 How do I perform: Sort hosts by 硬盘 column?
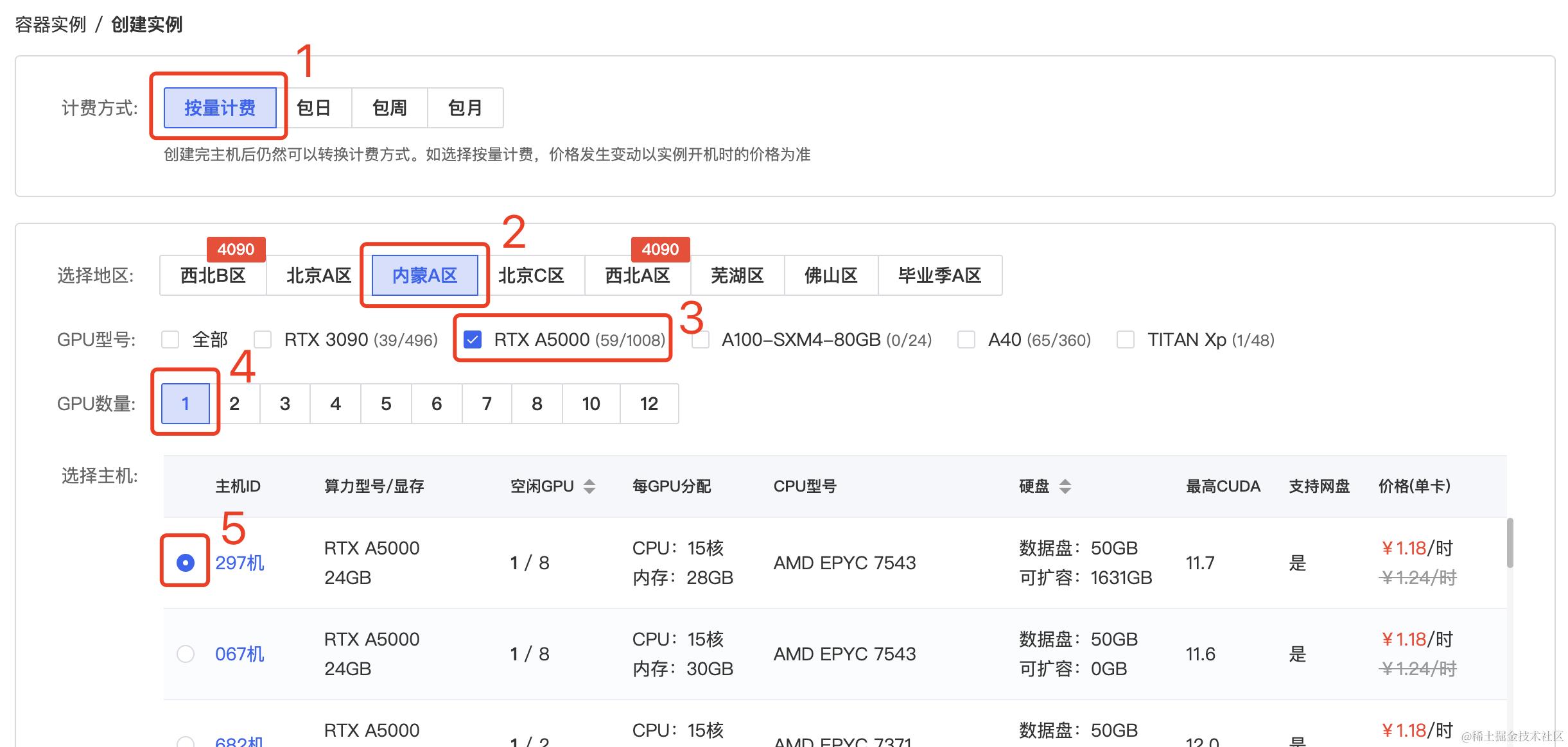1065,486
